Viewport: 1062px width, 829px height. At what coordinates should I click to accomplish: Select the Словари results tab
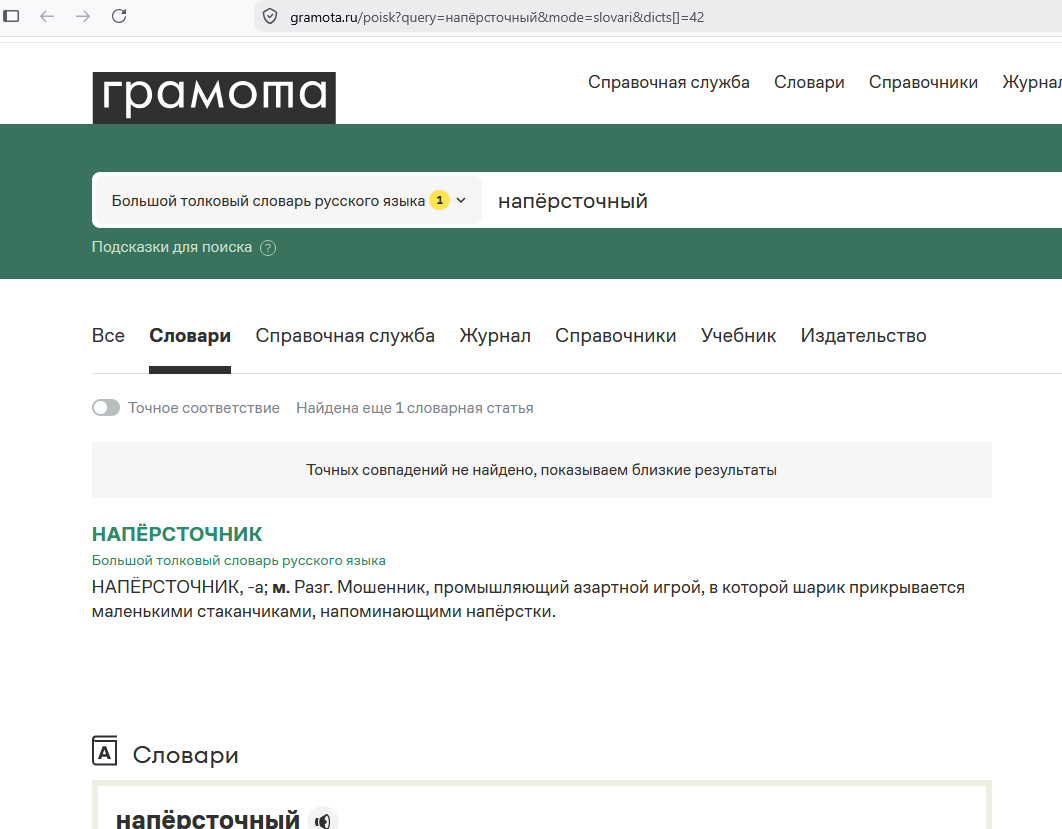click(x=190, y=336)
